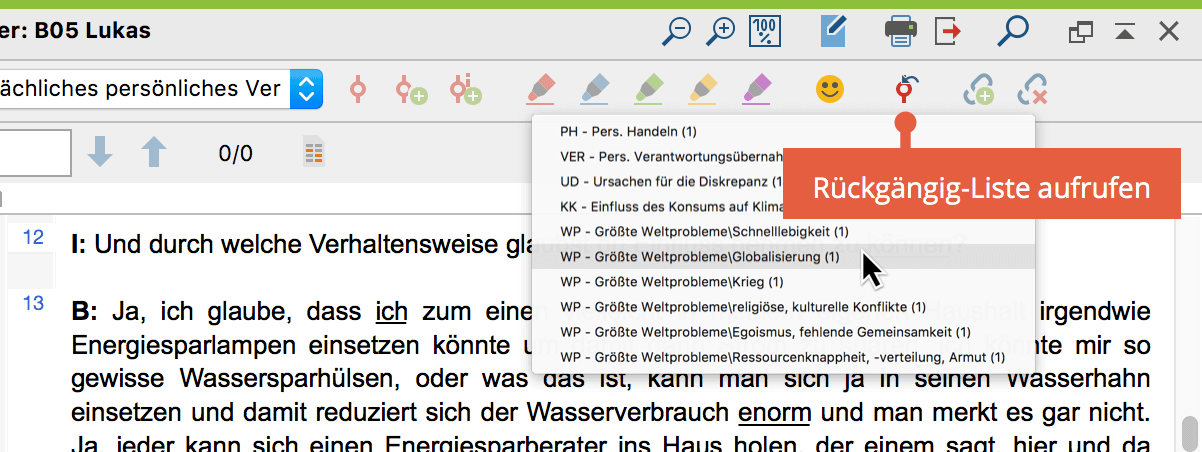Highlight with blue marker
1202x452 pixels.
coord(595,90)
